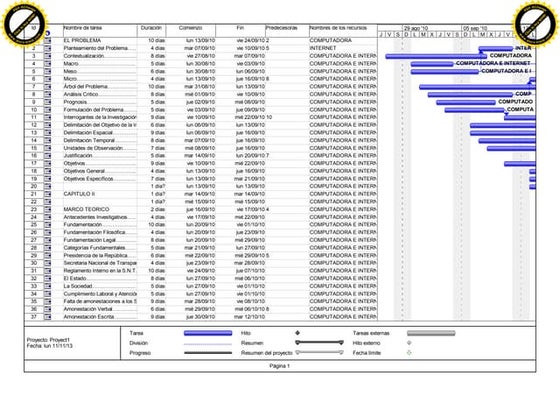
Task: Click the indicator icon next to Objetivos row 17
Action: pyautogui.click(x=48, y=164)
